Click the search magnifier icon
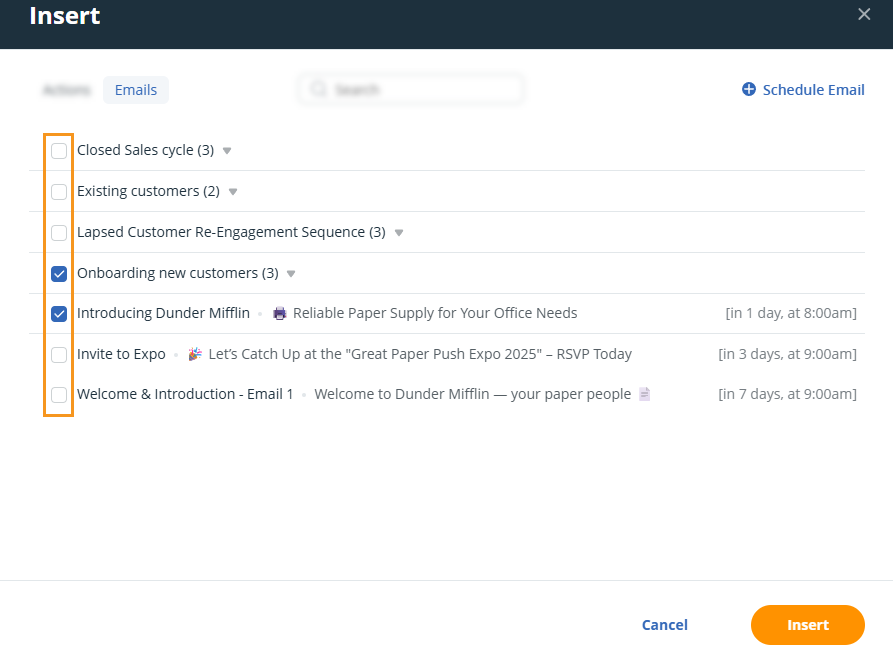This screenshot has width=893, height=658. point(318,89)
